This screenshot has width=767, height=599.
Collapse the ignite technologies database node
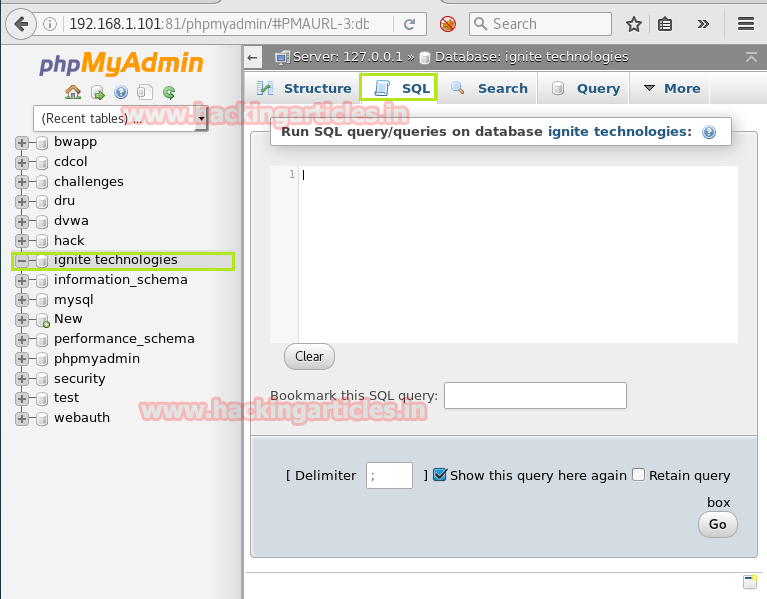21,261
